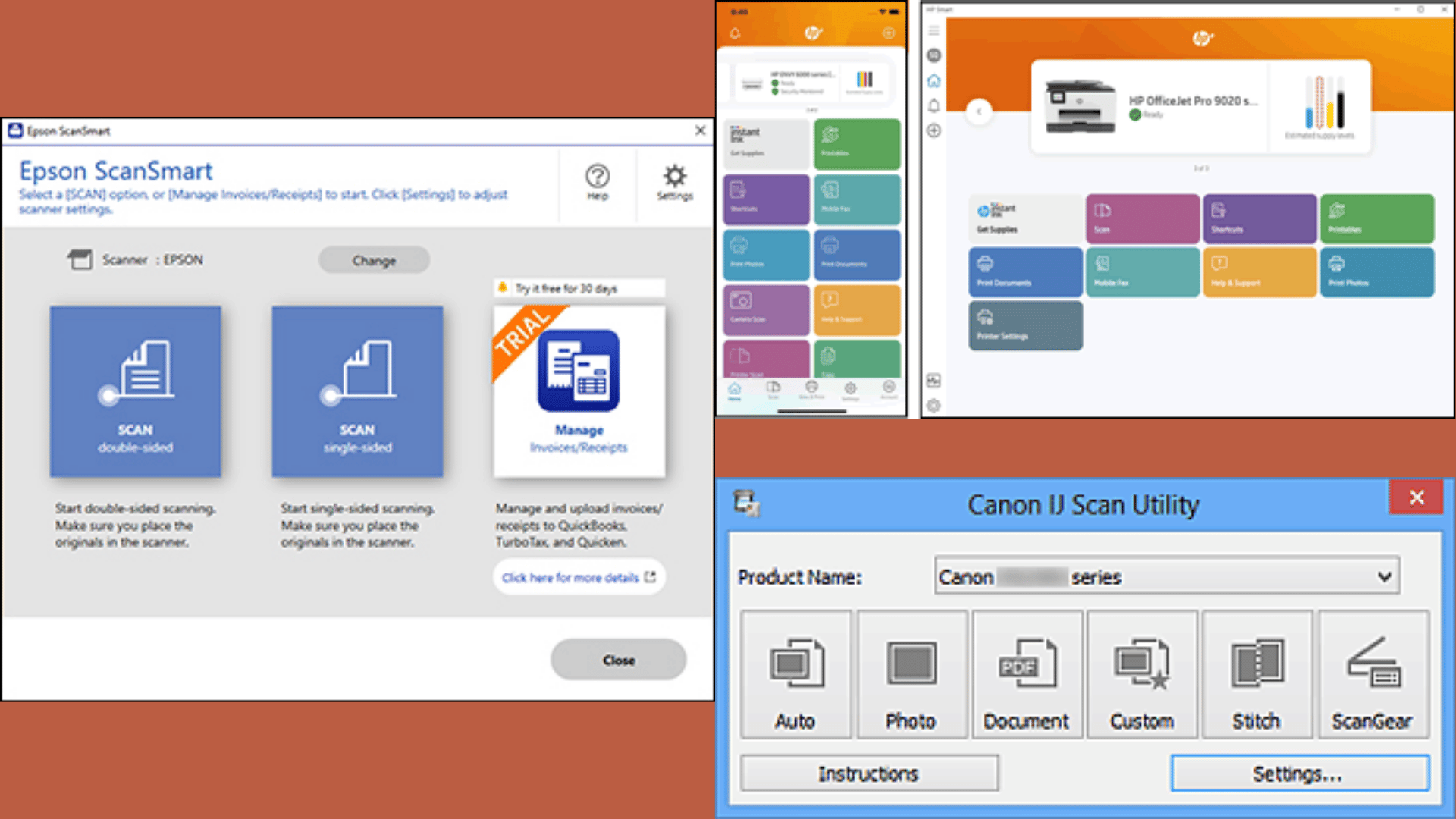Open the Scan tile in HP Smart desktop
This screenshot has width=1456, height=819.
click(x=1143, y=218)
